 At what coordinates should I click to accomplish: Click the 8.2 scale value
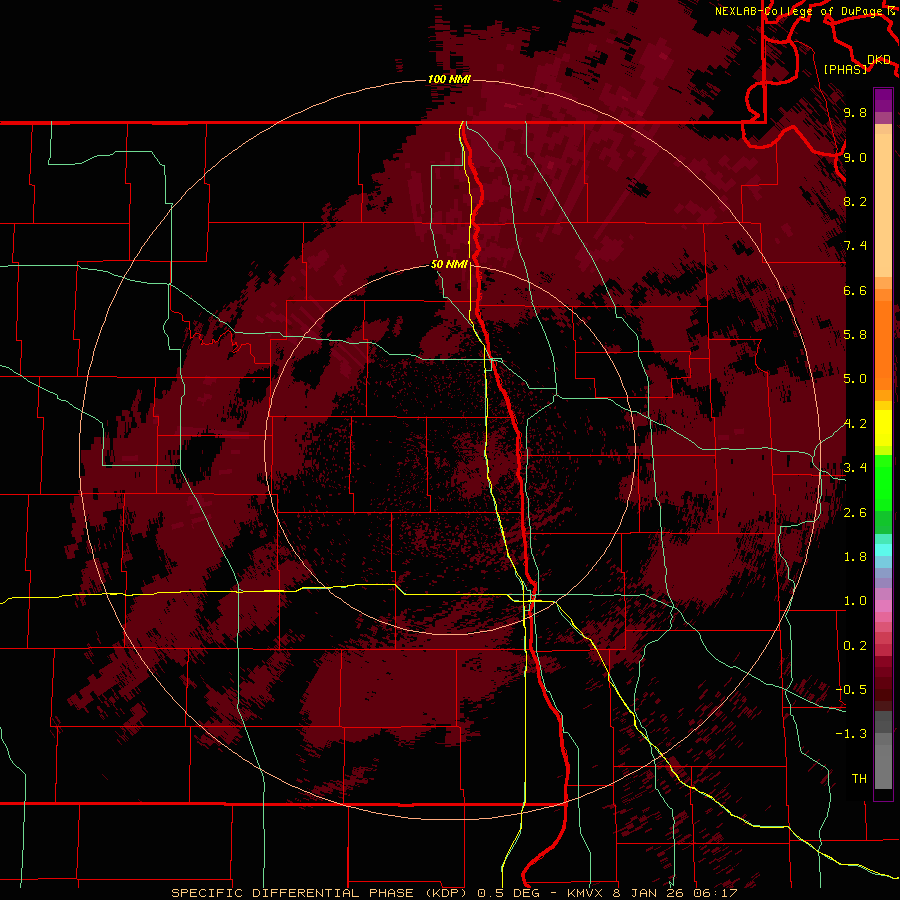click(x=855, y=201)
